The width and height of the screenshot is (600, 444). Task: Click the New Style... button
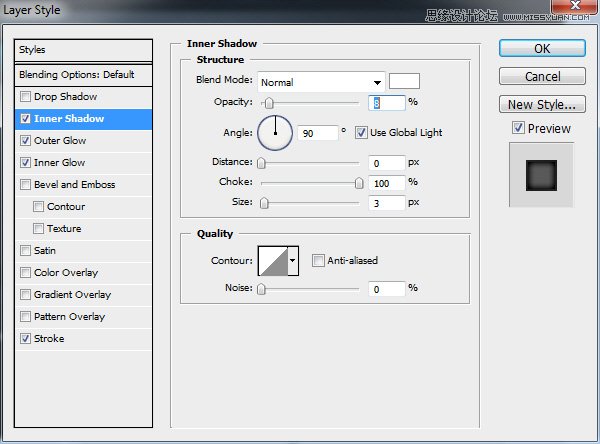542,104
